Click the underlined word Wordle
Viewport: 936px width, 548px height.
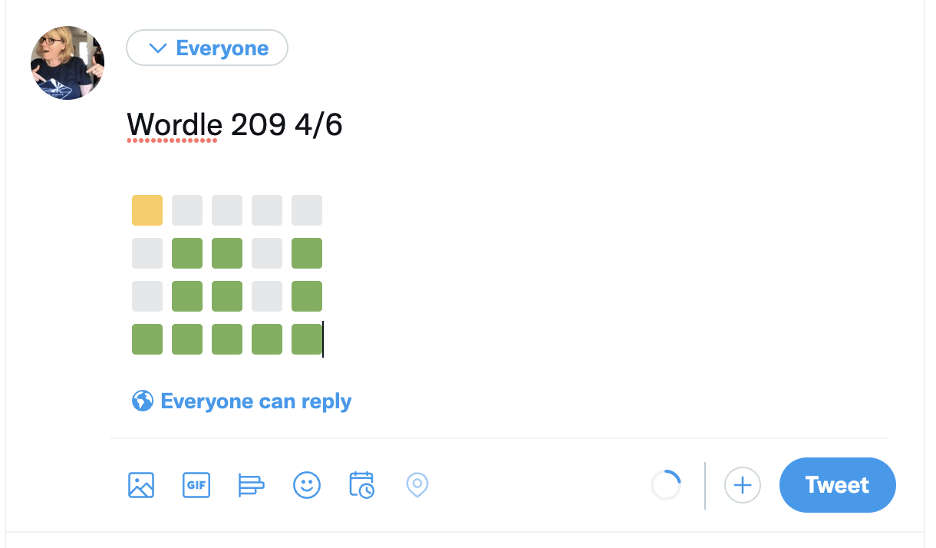(173, 125)
